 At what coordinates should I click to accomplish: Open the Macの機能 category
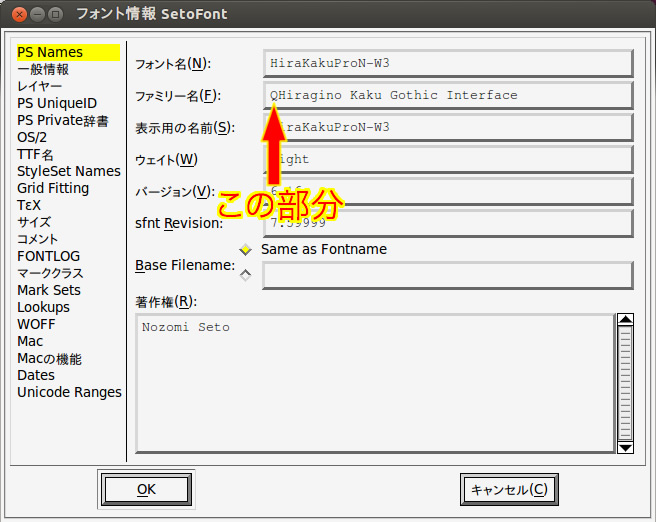click(49, 359)
